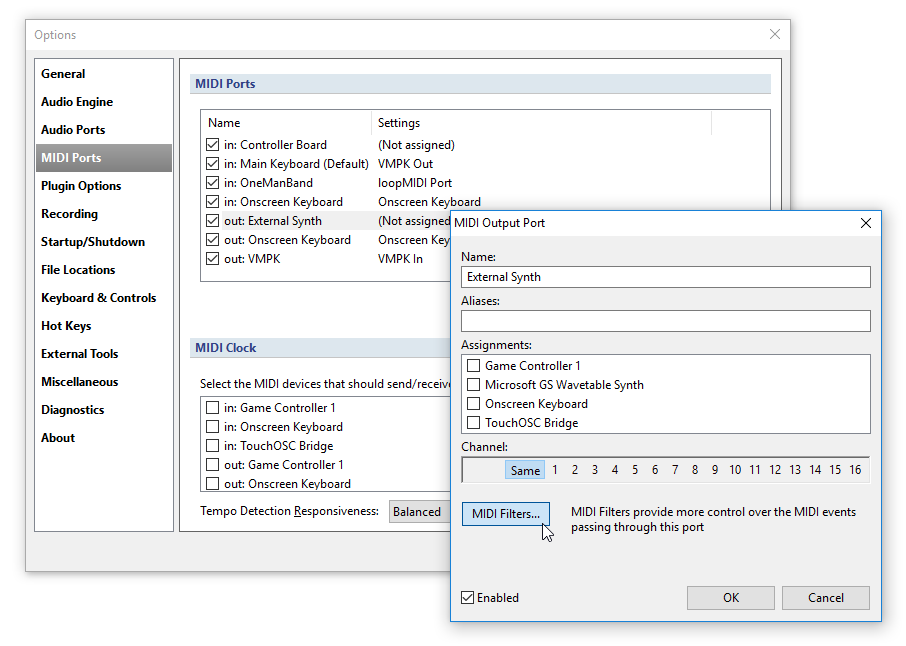
Task: Check Microsoft GS Wavetable Synth assignment
Action: pos(474,385)
